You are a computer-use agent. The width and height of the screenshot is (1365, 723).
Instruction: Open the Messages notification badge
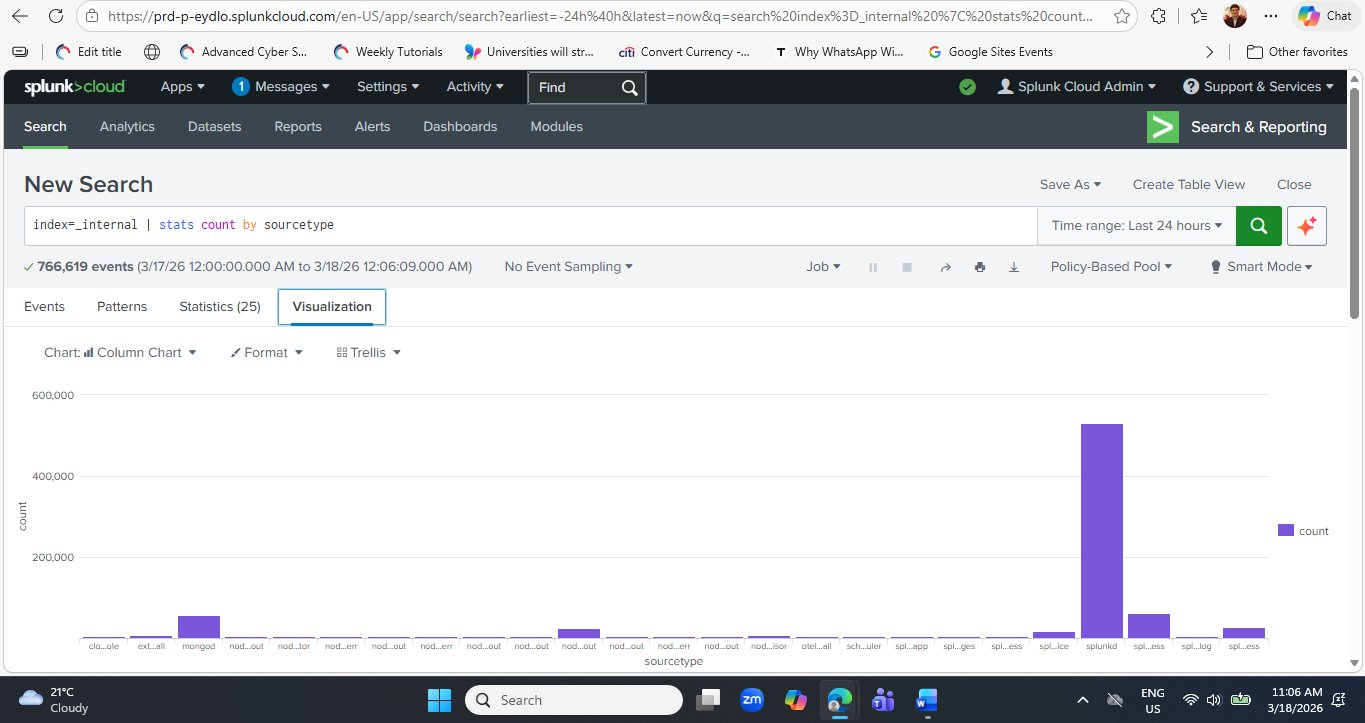point(240,87)
